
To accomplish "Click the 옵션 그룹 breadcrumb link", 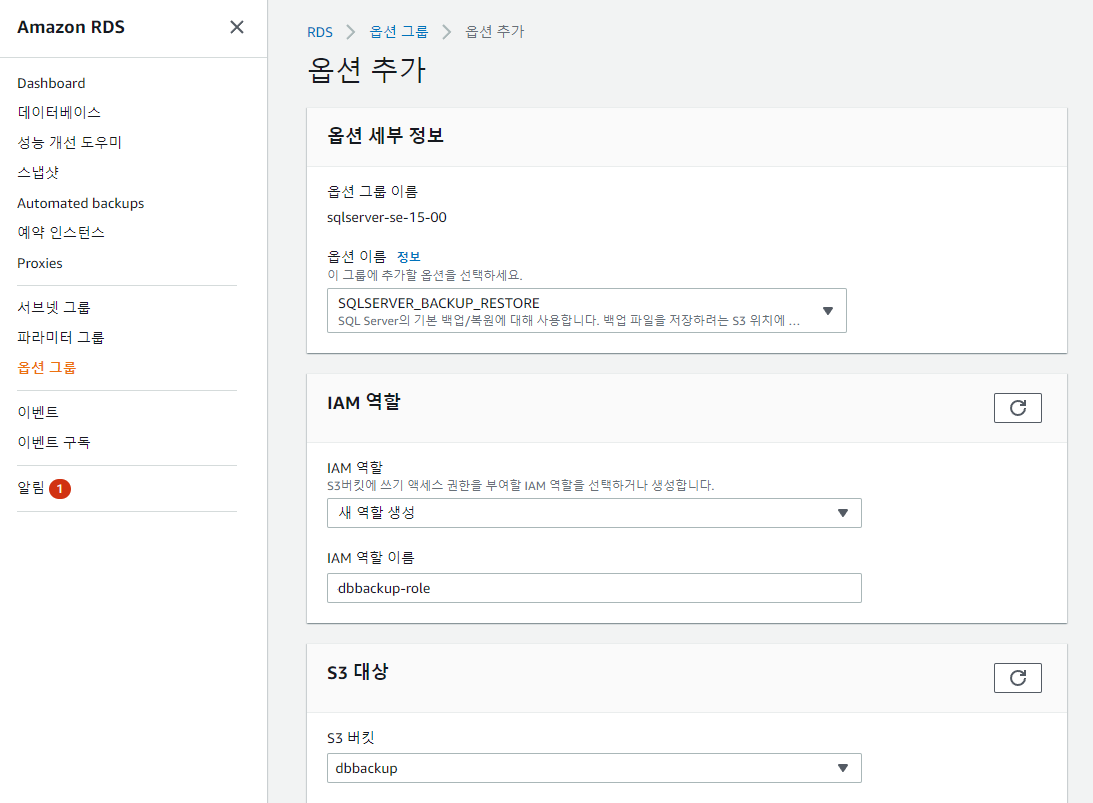I will coord(399,31).
